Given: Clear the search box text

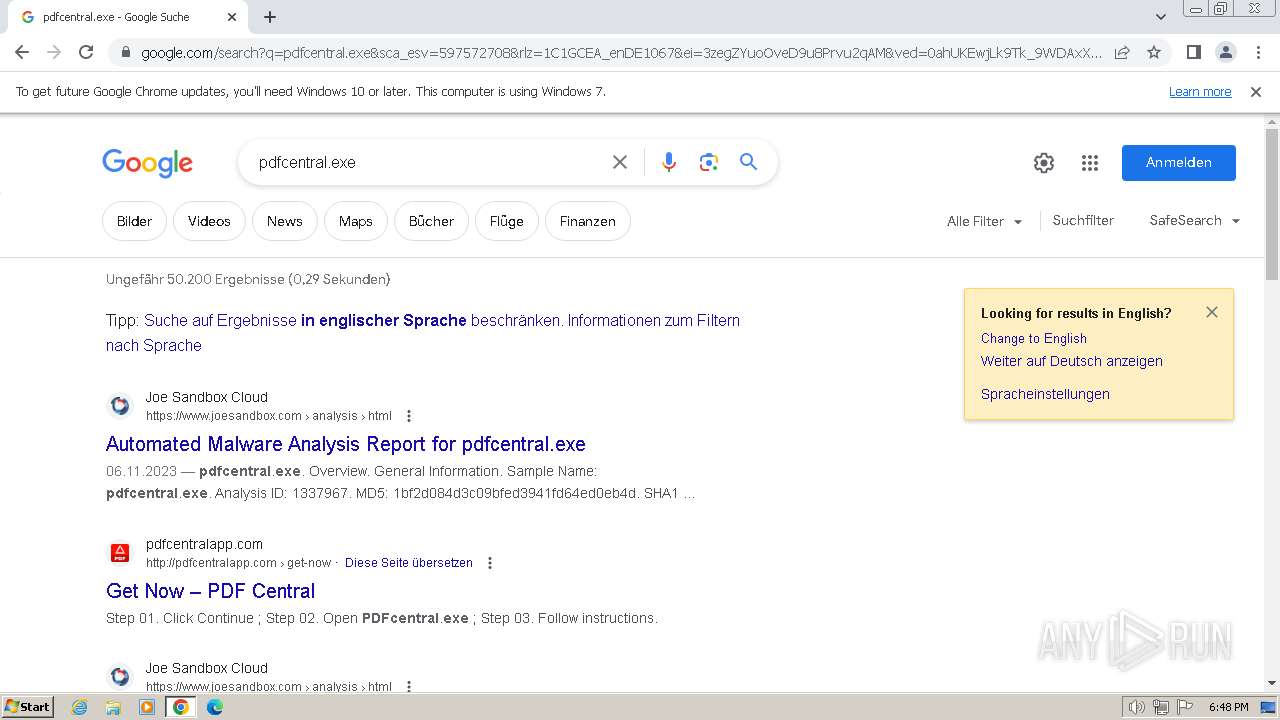Looking at the screenshot, I should pyautogui.click(x=620, y=162).
